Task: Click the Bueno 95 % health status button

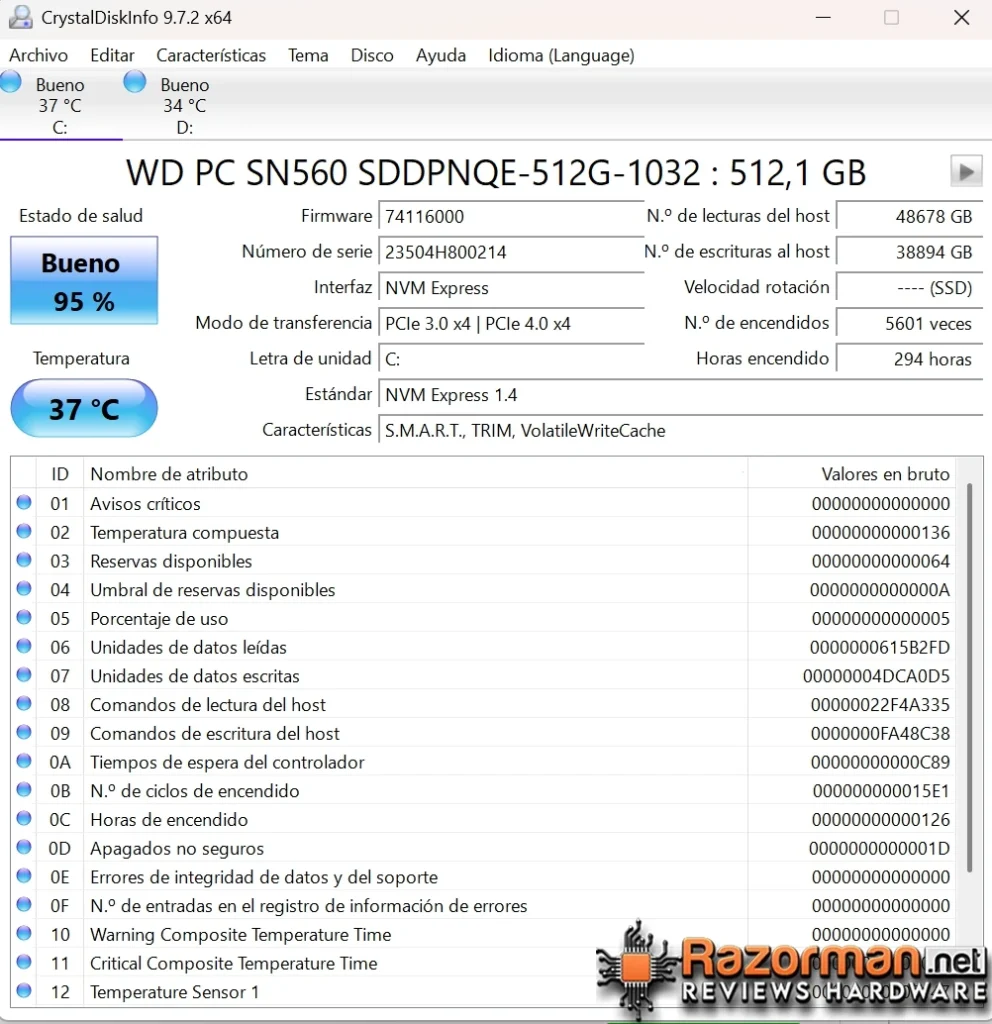Action: tap(84, 281)
